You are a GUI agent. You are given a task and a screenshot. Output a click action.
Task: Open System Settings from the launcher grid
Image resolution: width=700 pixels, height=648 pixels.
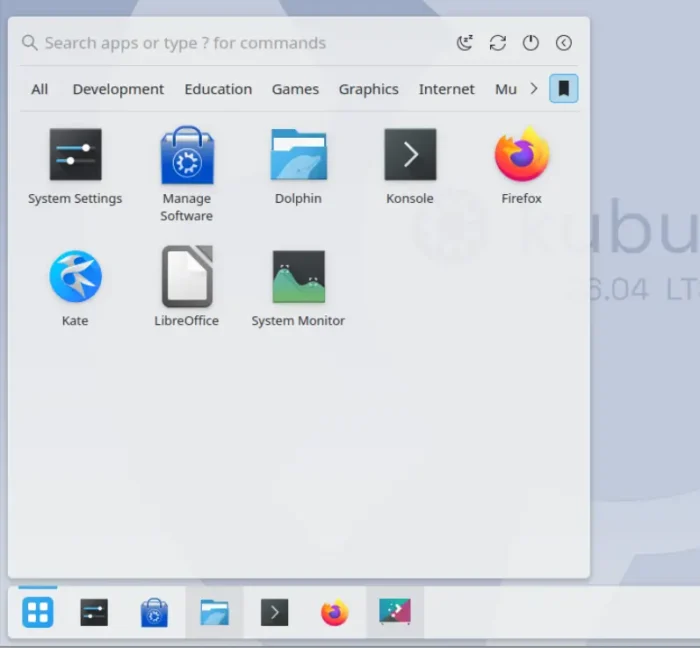click(x=75, y=166)
